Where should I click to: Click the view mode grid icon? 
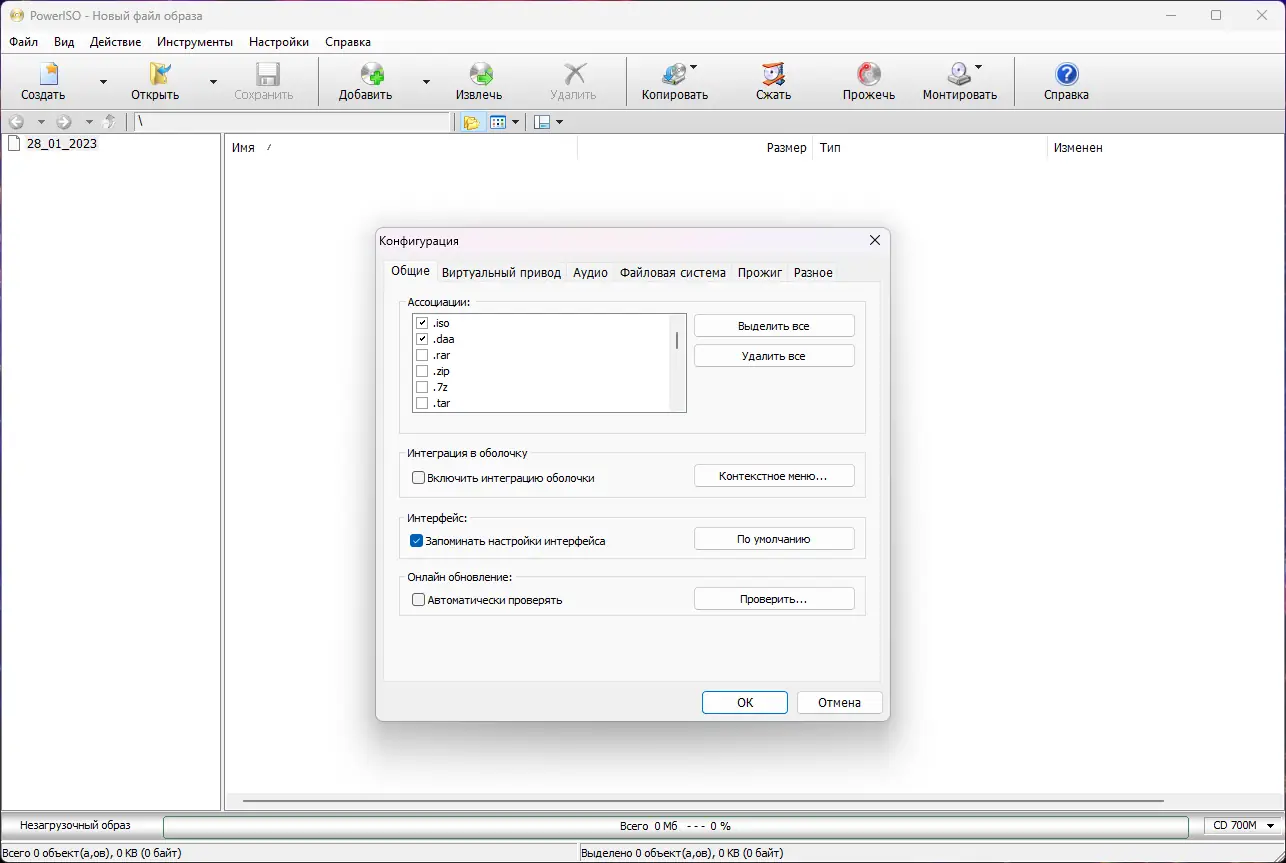(497, 122)
